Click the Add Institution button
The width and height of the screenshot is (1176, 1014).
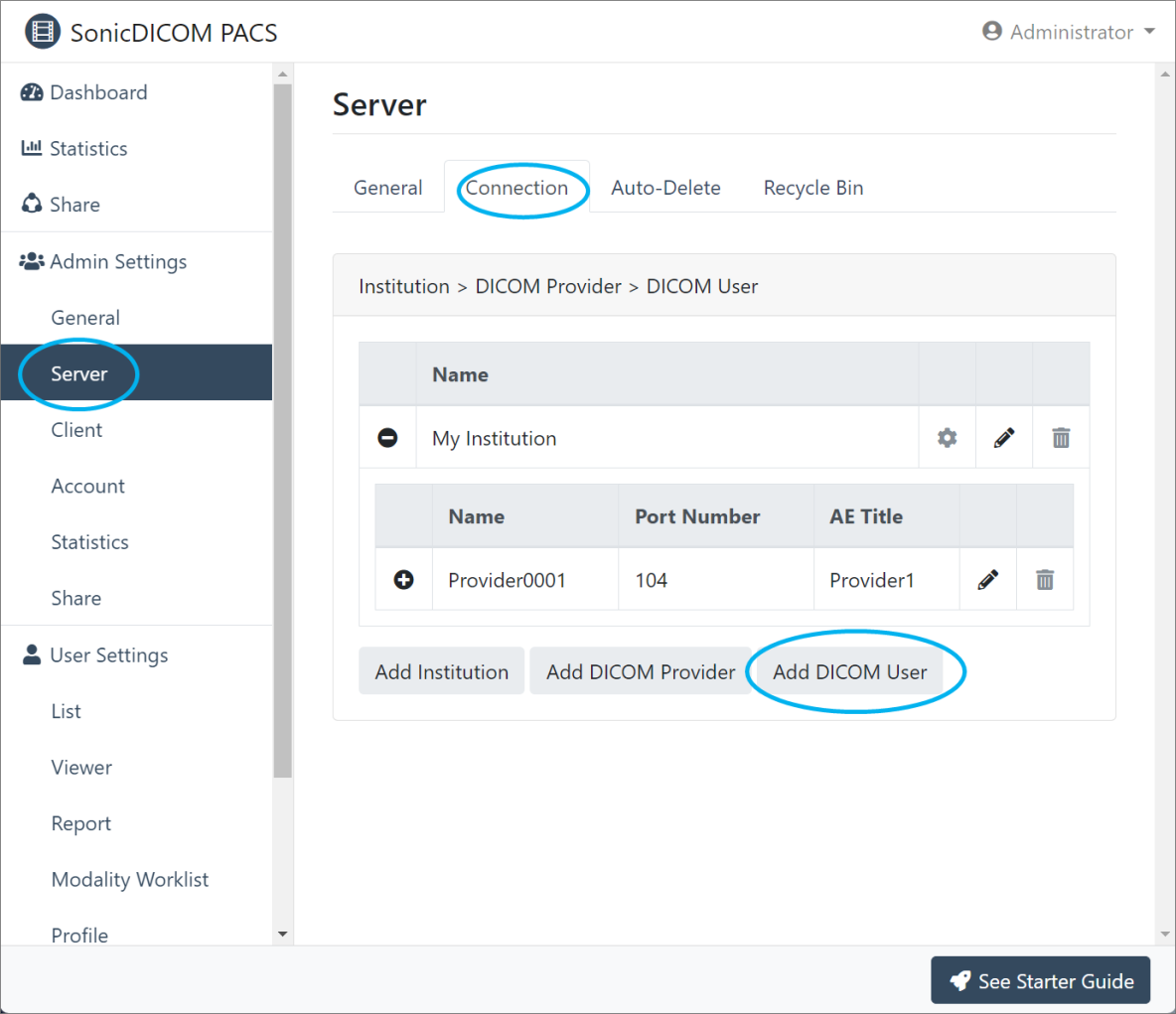[441, 671]
